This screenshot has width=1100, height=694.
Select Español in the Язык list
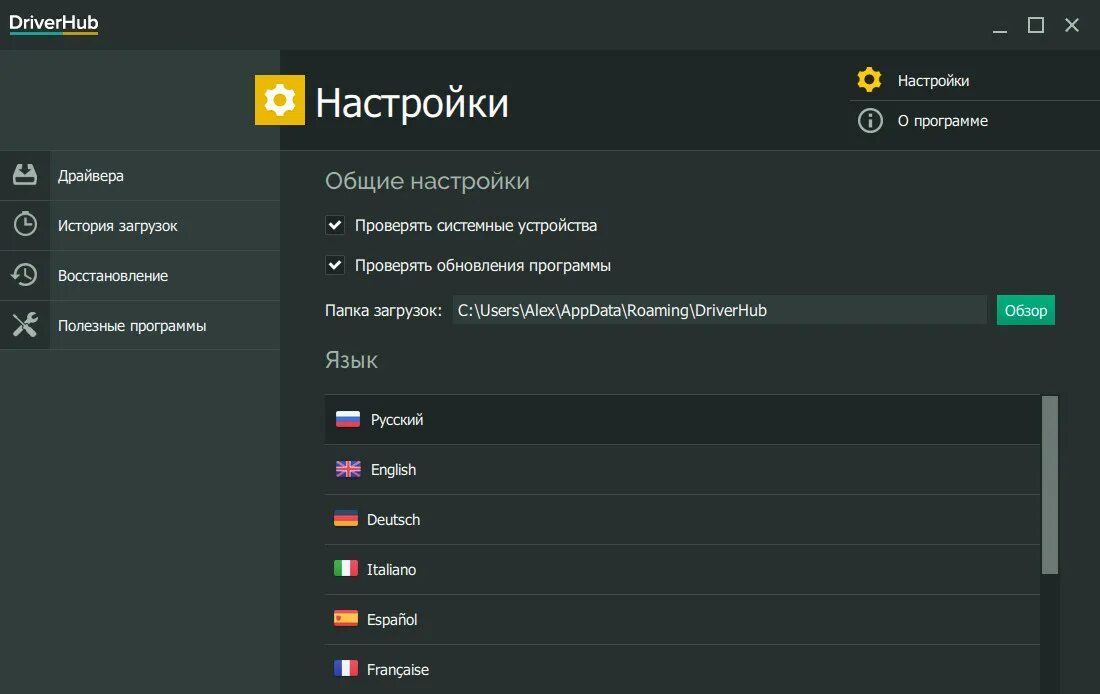tap(390, 619)
